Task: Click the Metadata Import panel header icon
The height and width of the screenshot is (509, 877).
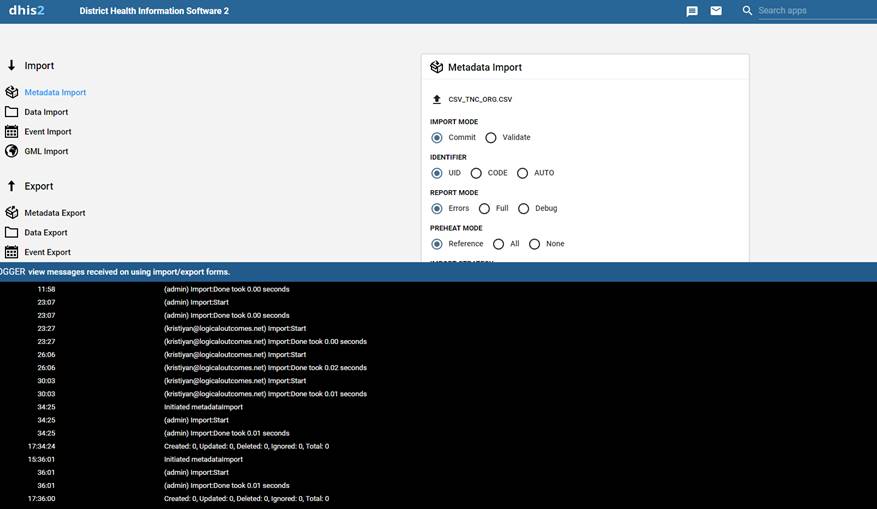Action: click(436, 67)
